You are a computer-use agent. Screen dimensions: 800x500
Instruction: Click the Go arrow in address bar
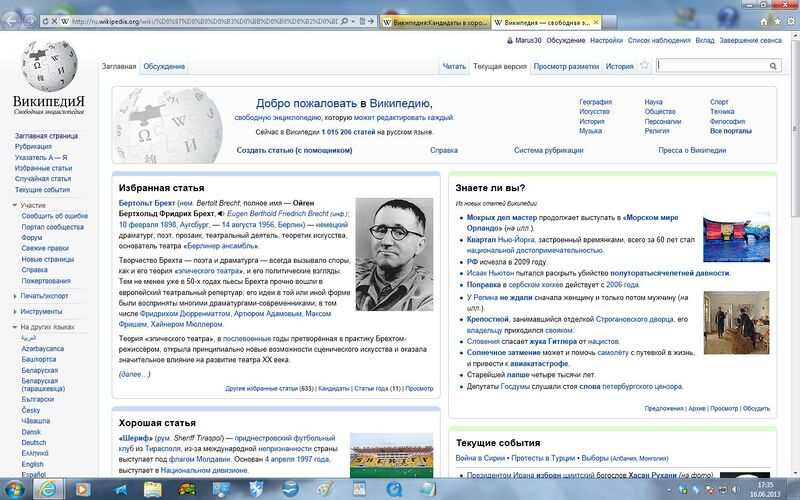371,21
